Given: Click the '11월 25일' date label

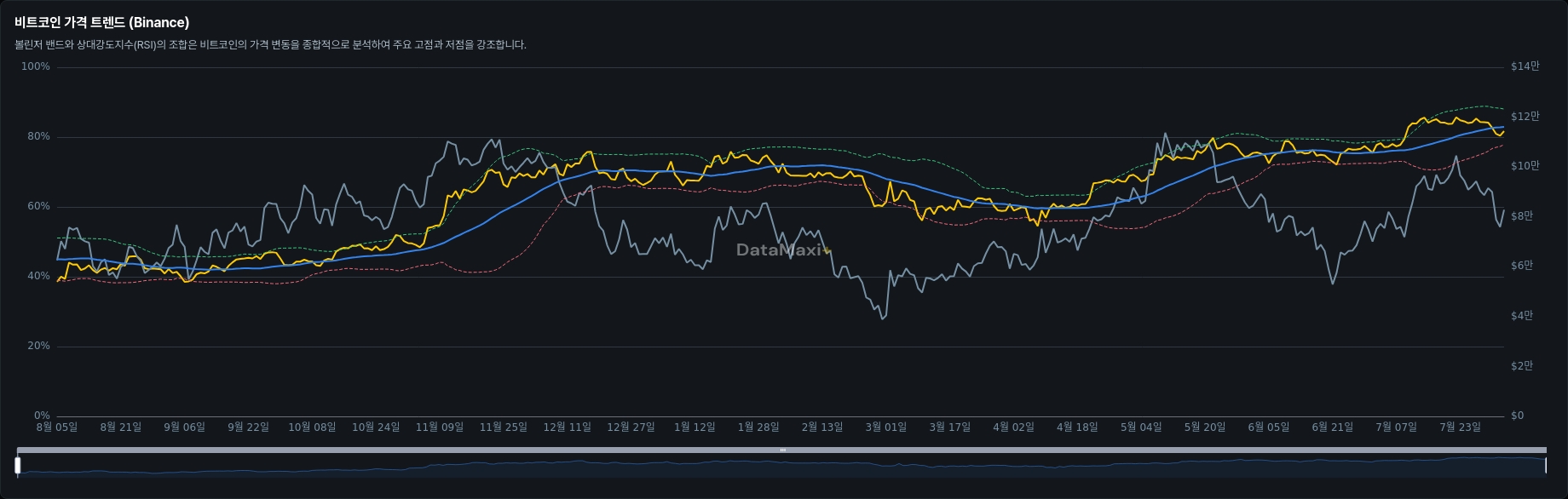Looking at the screenshot, I should 504,427.
